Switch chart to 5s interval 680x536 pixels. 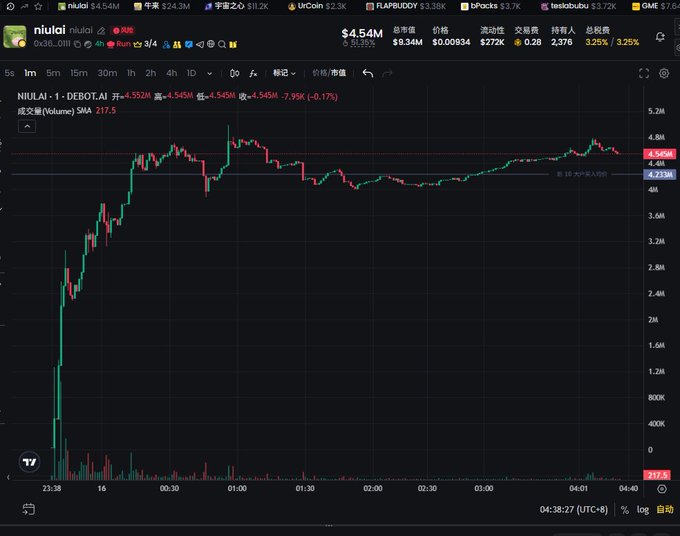click(x=10, y=73)
